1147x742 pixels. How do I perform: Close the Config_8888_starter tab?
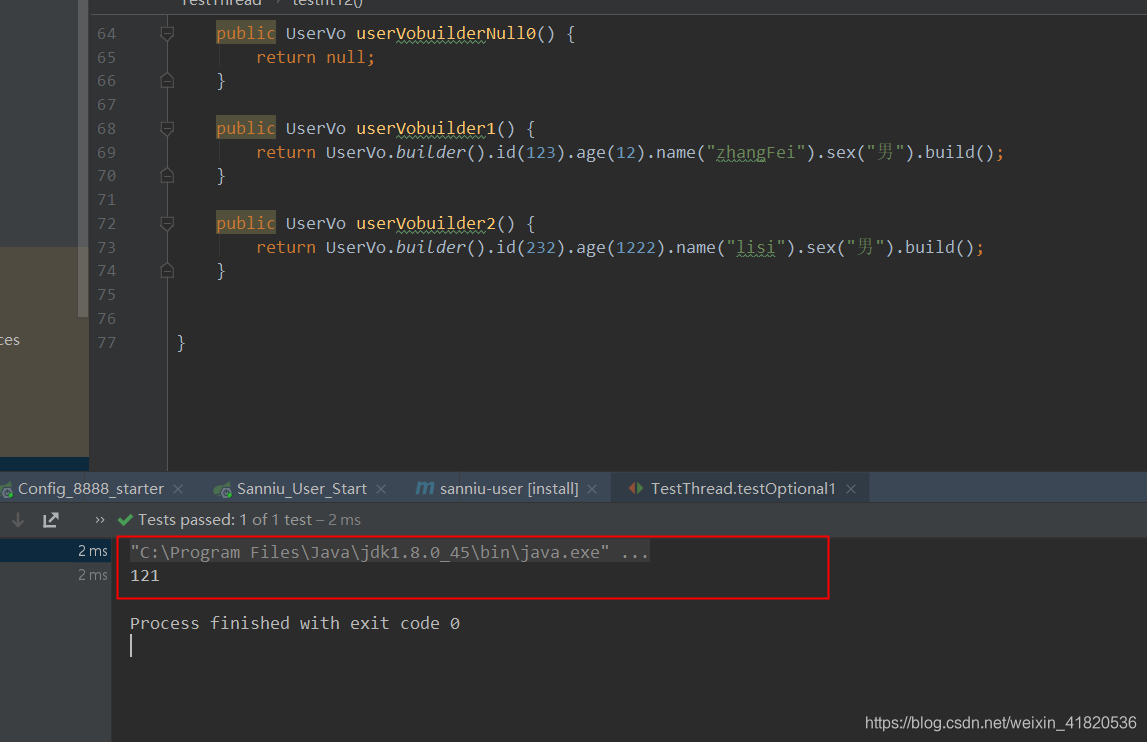coord(178,489)
